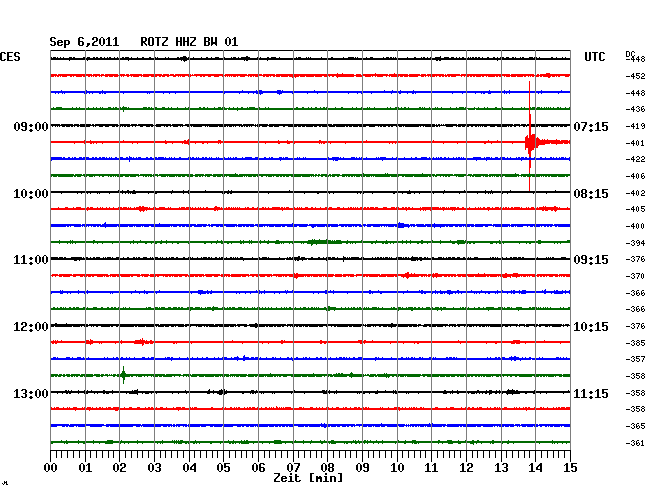Click the "13" minute axis label
Screen dimensions: 650x494
[501, 467]
